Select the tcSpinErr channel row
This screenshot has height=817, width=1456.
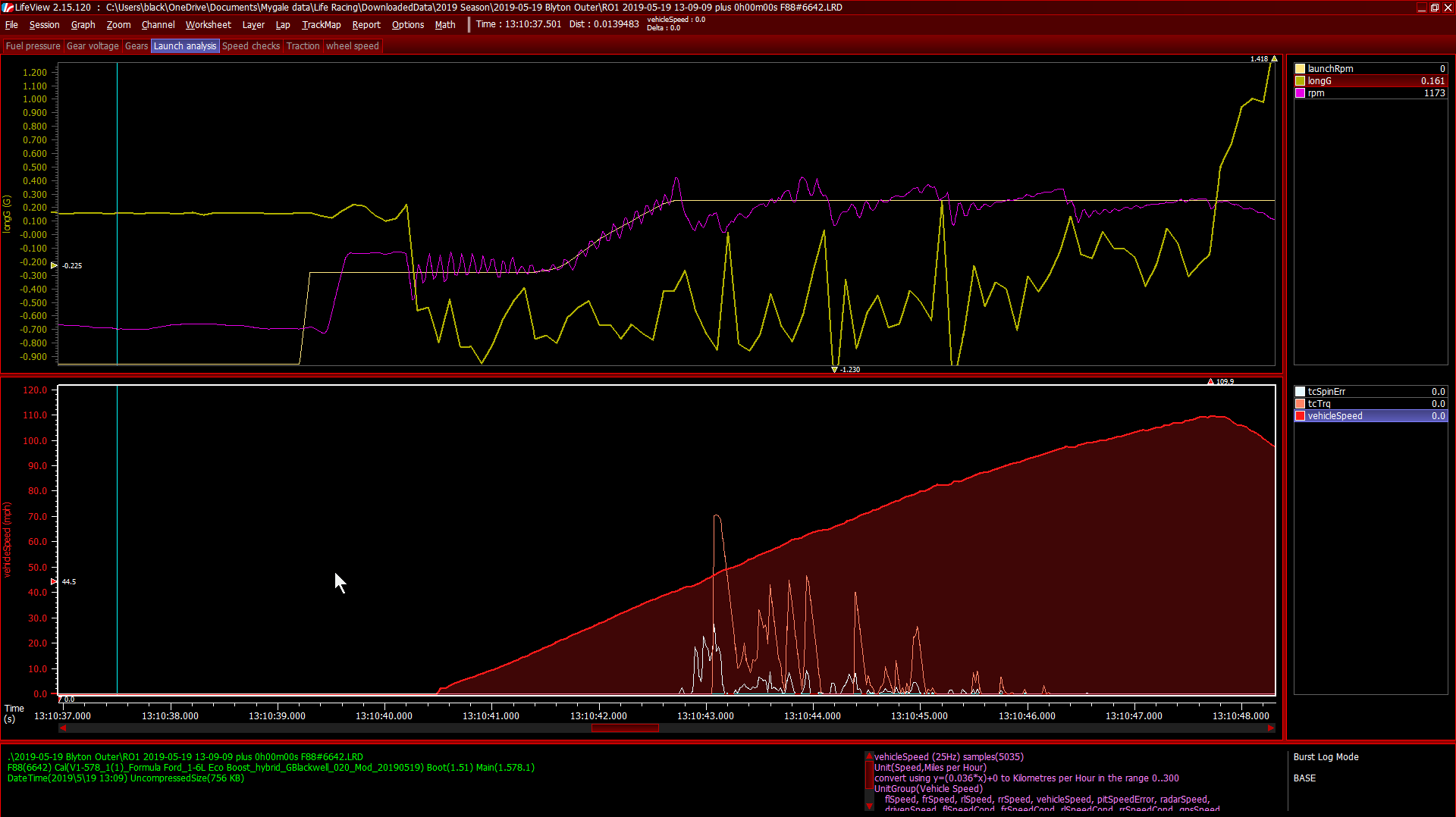coord(1371,392)
